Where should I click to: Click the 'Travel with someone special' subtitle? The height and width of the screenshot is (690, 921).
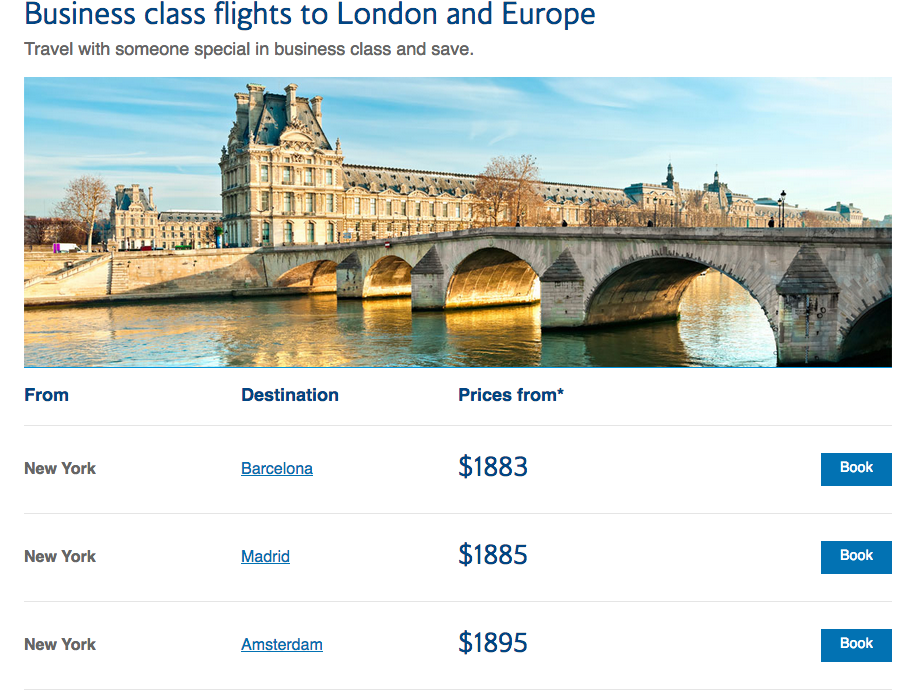point(248,49)
